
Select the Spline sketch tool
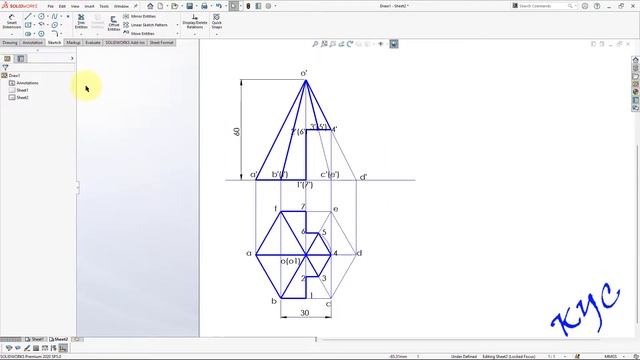55,16
